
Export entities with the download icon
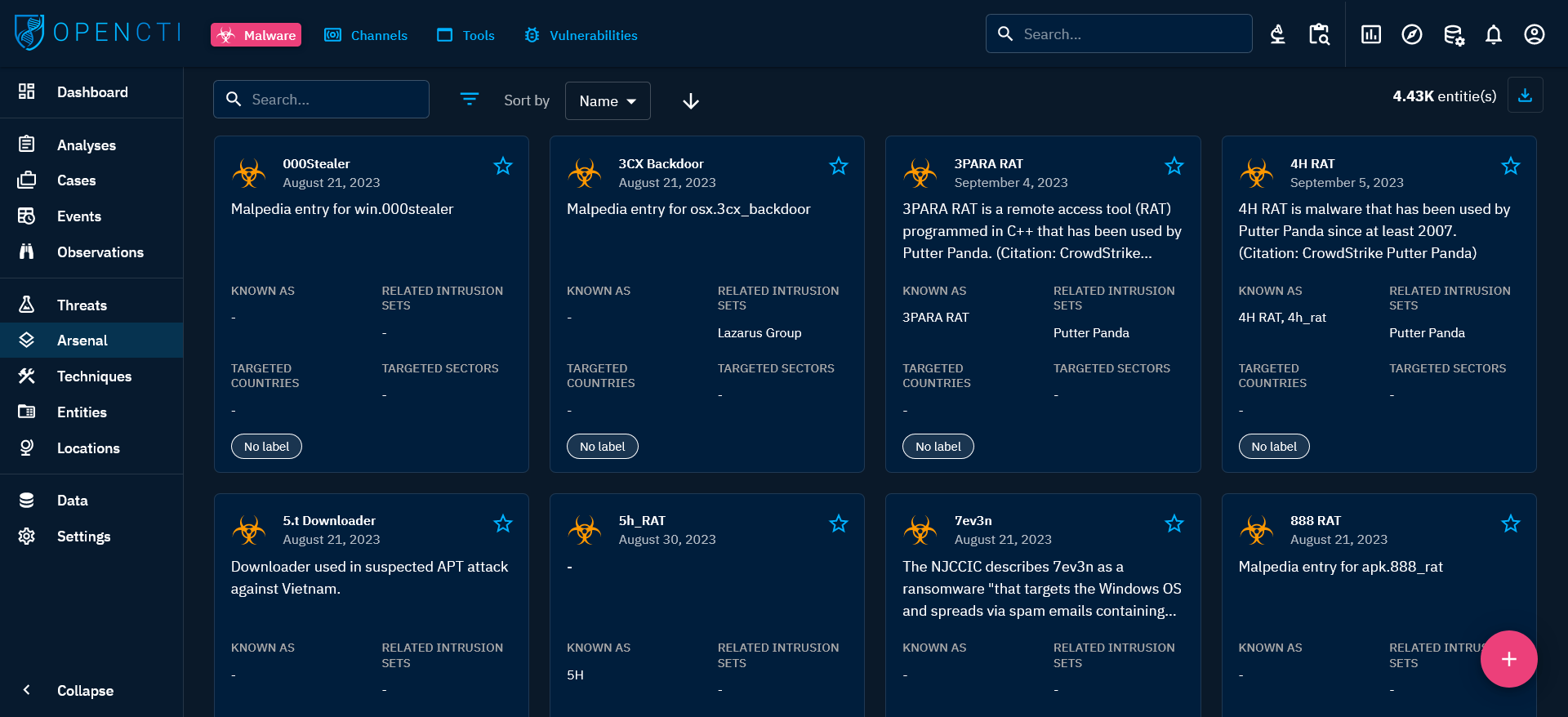pyautogui.click(x=1525, y=96)
